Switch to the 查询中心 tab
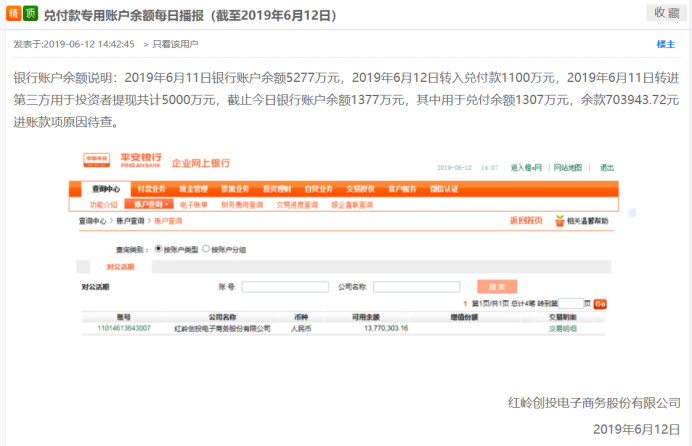The width and height of the screenshot is (692, 446). 106,189
